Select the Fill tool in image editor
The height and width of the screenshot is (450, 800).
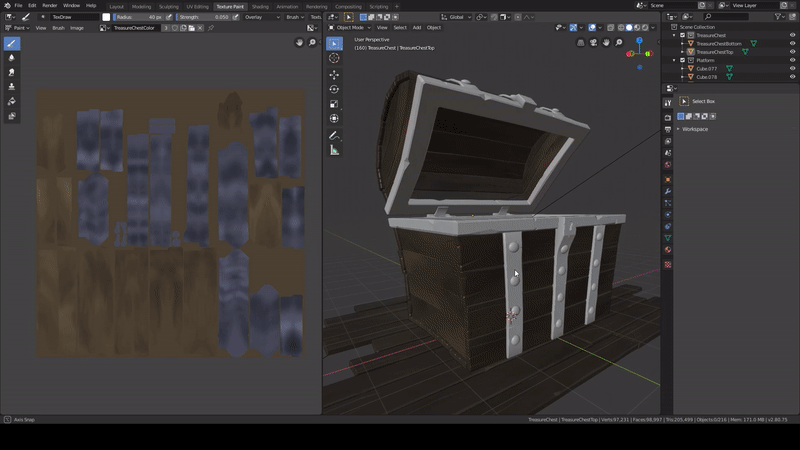[12, 101]
